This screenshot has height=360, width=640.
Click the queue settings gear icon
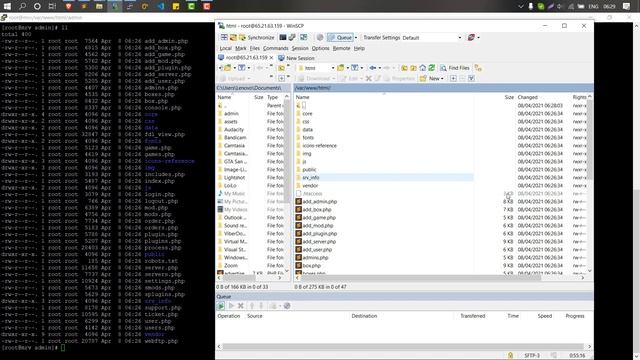[287, 306]
